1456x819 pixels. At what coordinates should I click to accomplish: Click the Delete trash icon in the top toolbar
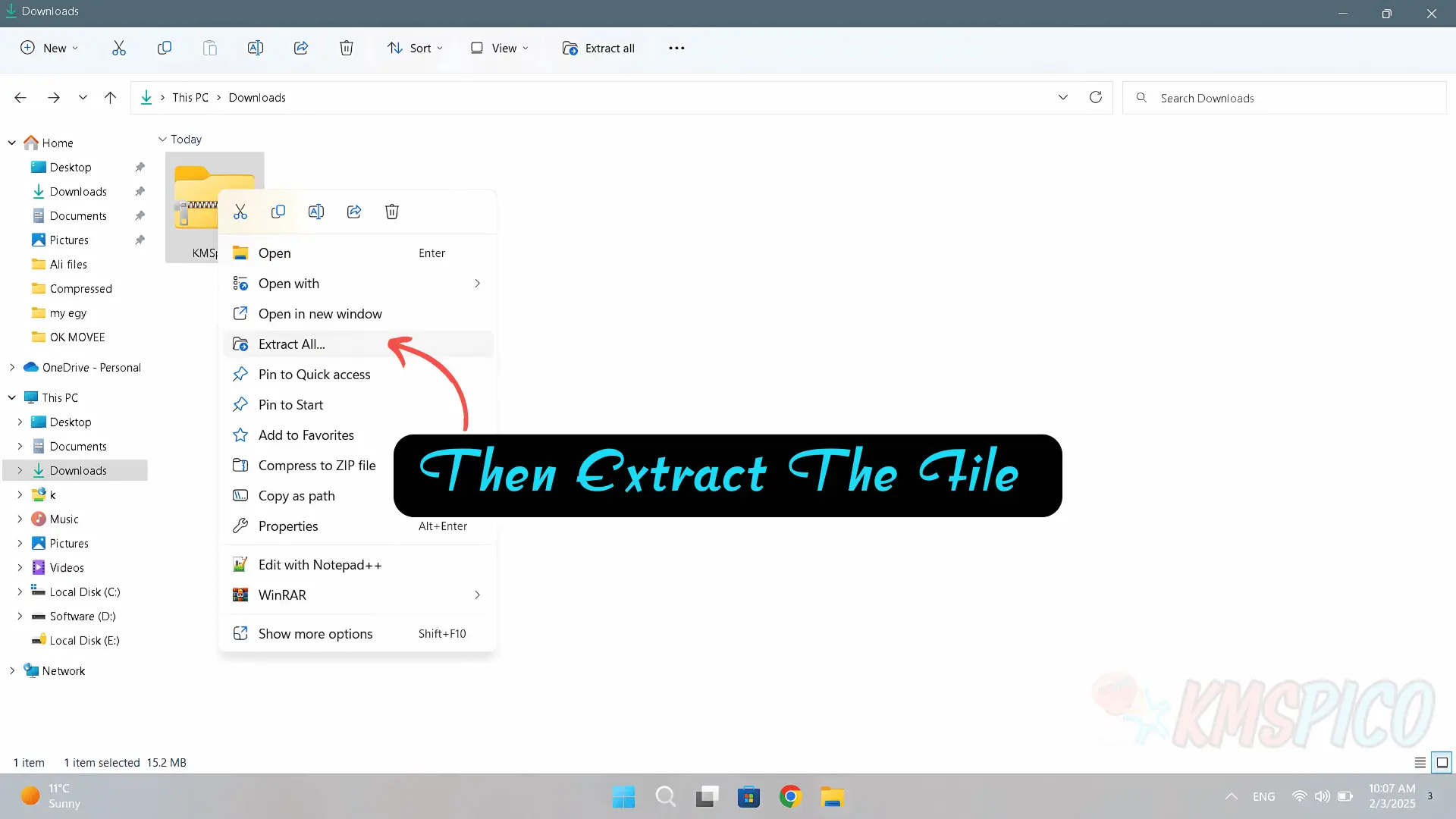[347, 48]
